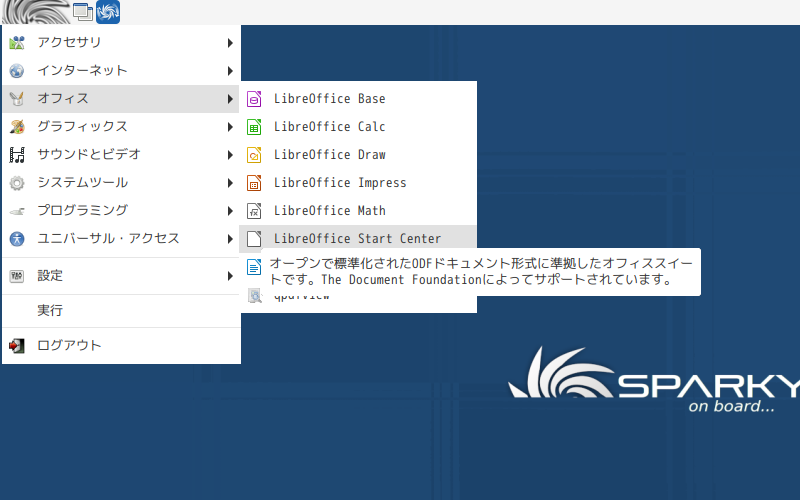Open the LibreOffice Math menu entry

click(x=358, y=211)
